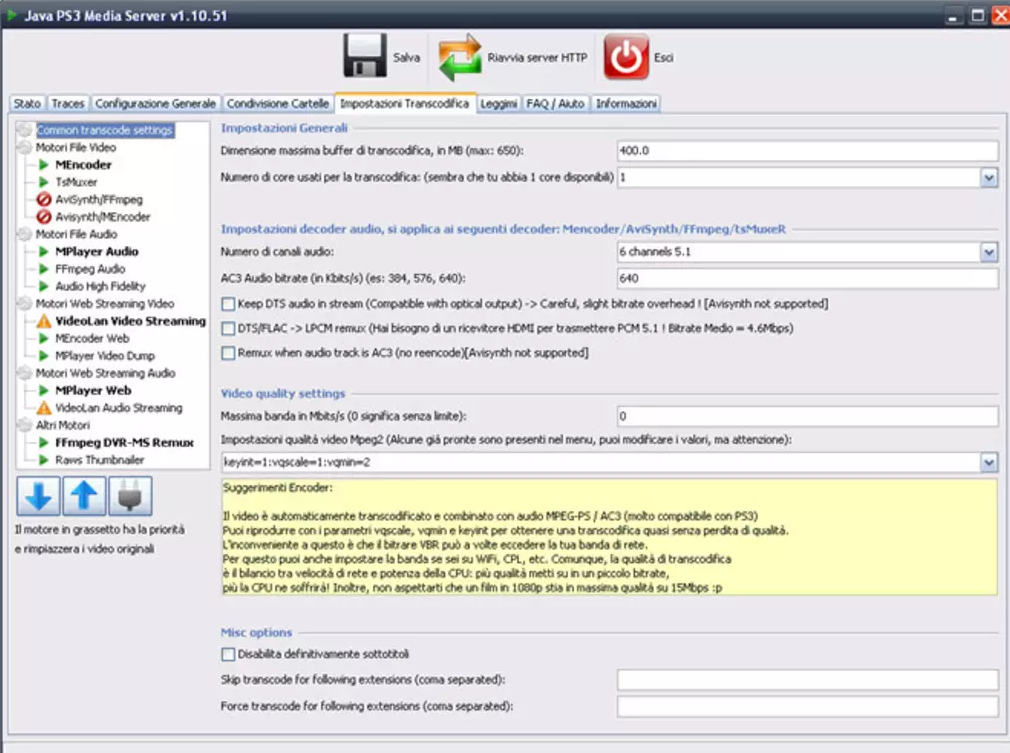Open the transcoding cores dropdown

point(988,178)
